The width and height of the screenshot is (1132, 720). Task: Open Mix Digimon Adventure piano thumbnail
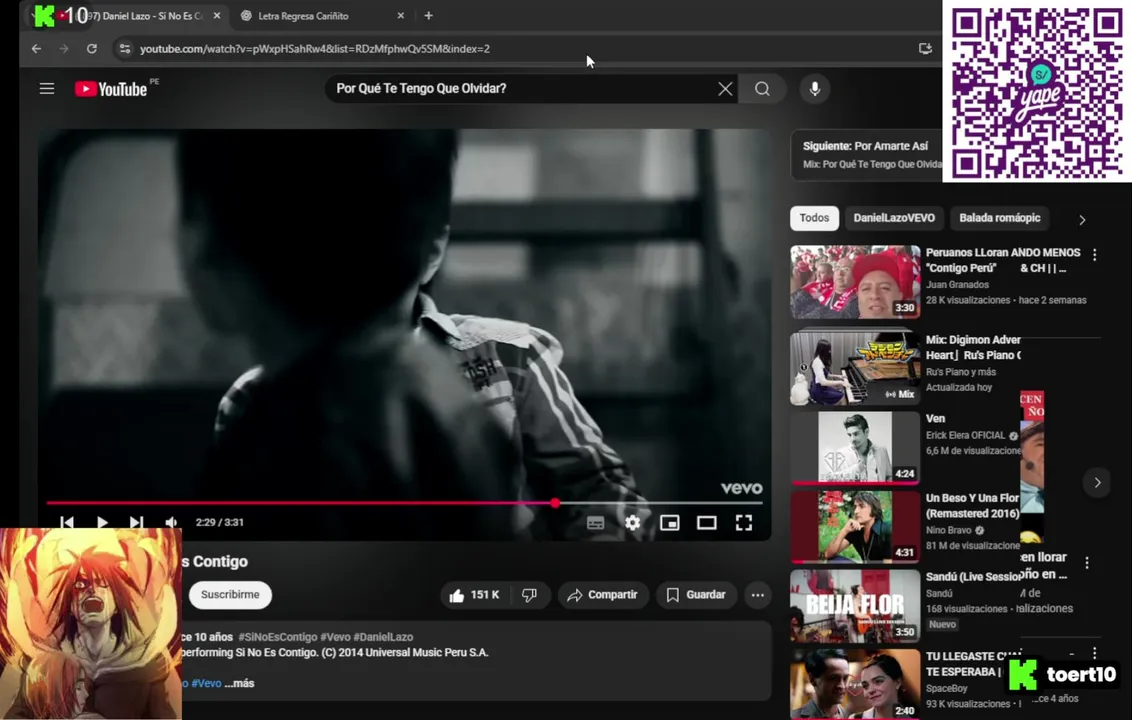point(855,368)
